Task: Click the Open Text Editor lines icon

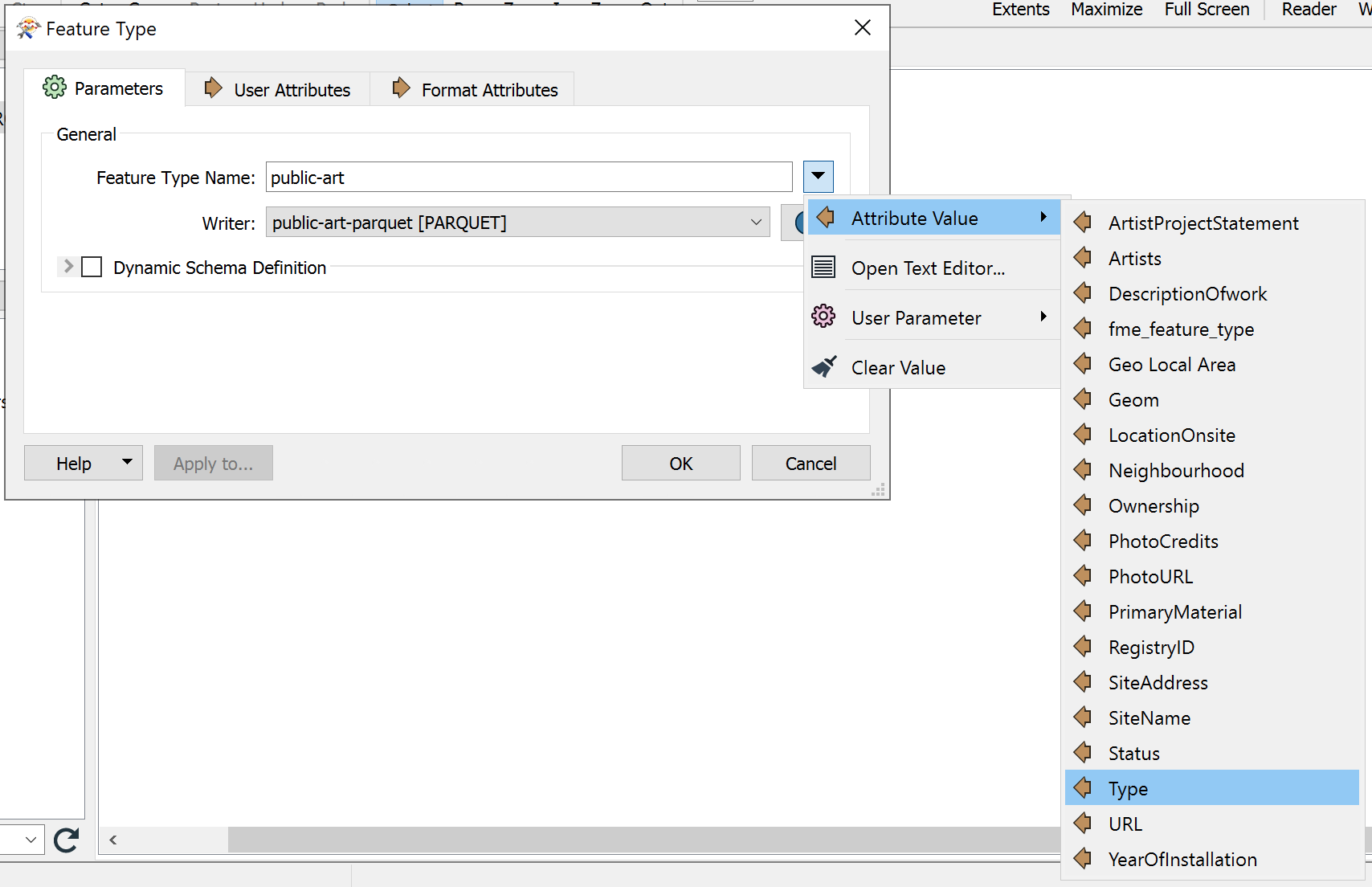Action: (x=823, y=267)
